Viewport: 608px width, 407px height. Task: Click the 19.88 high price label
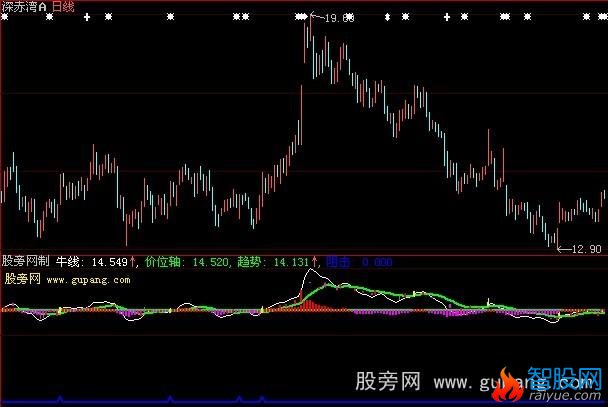point(339,18)
